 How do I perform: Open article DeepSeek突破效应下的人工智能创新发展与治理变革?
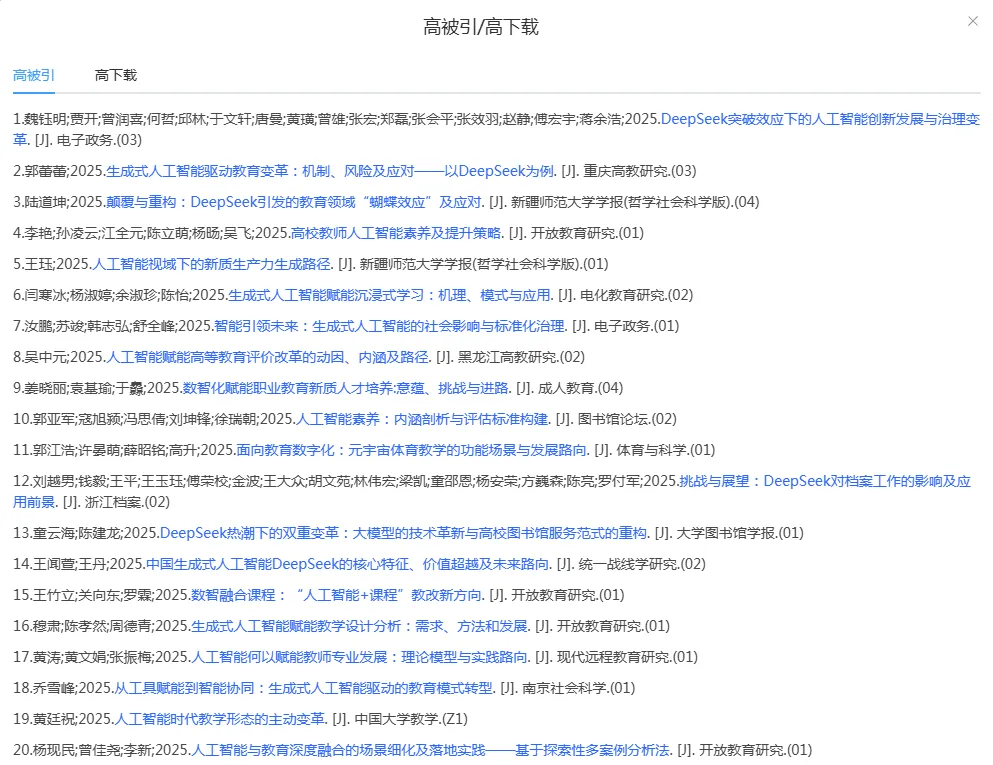point(821,119)
